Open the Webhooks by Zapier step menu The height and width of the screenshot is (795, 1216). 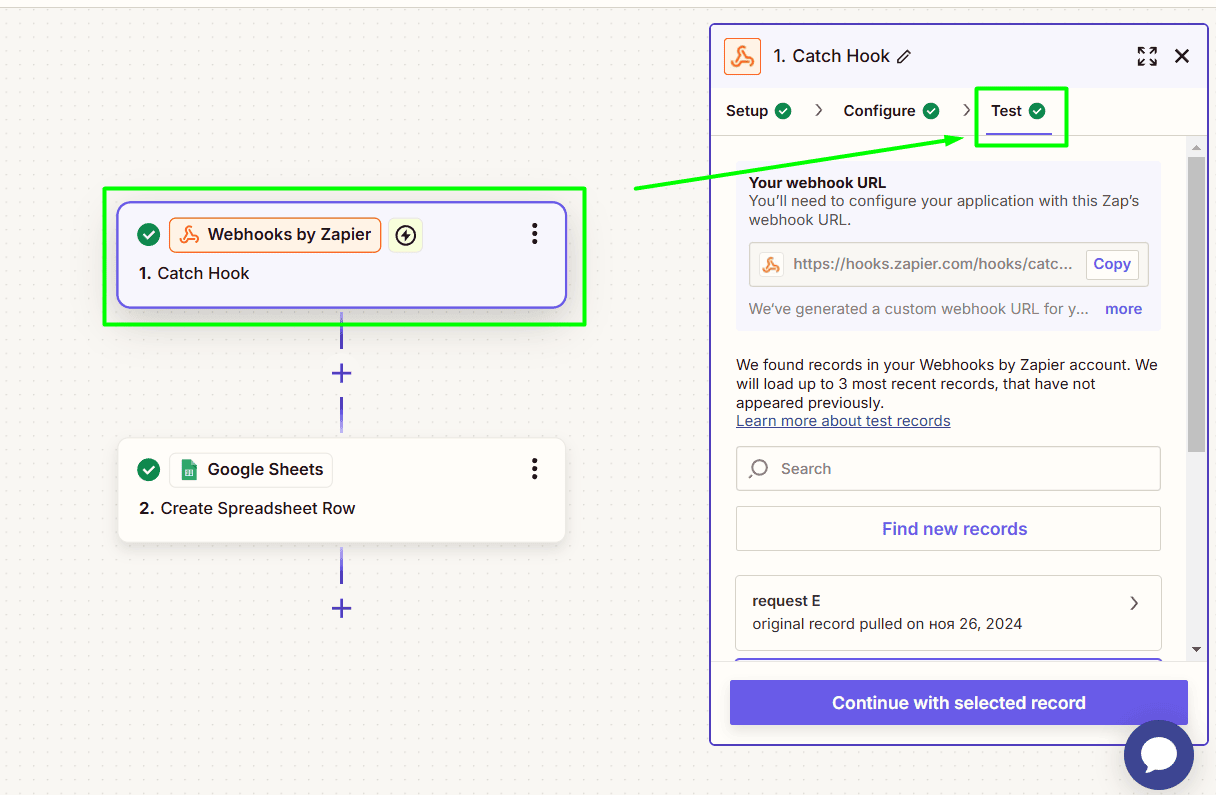(x=535, y=234)
